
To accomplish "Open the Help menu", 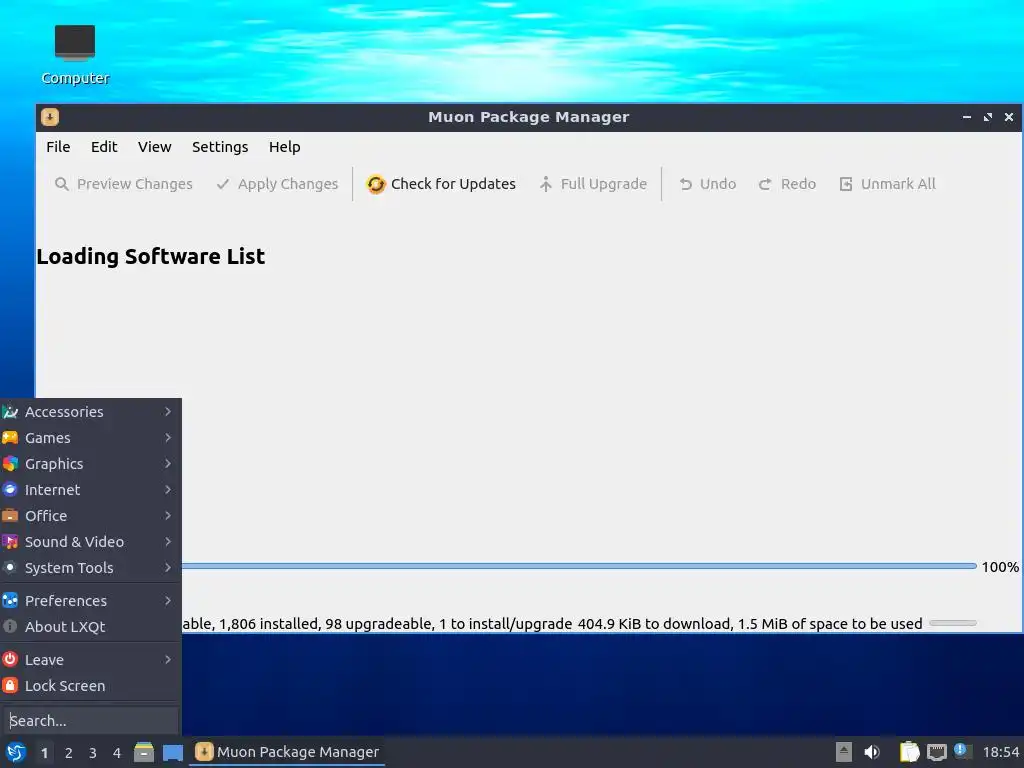I will click(284, 147).
